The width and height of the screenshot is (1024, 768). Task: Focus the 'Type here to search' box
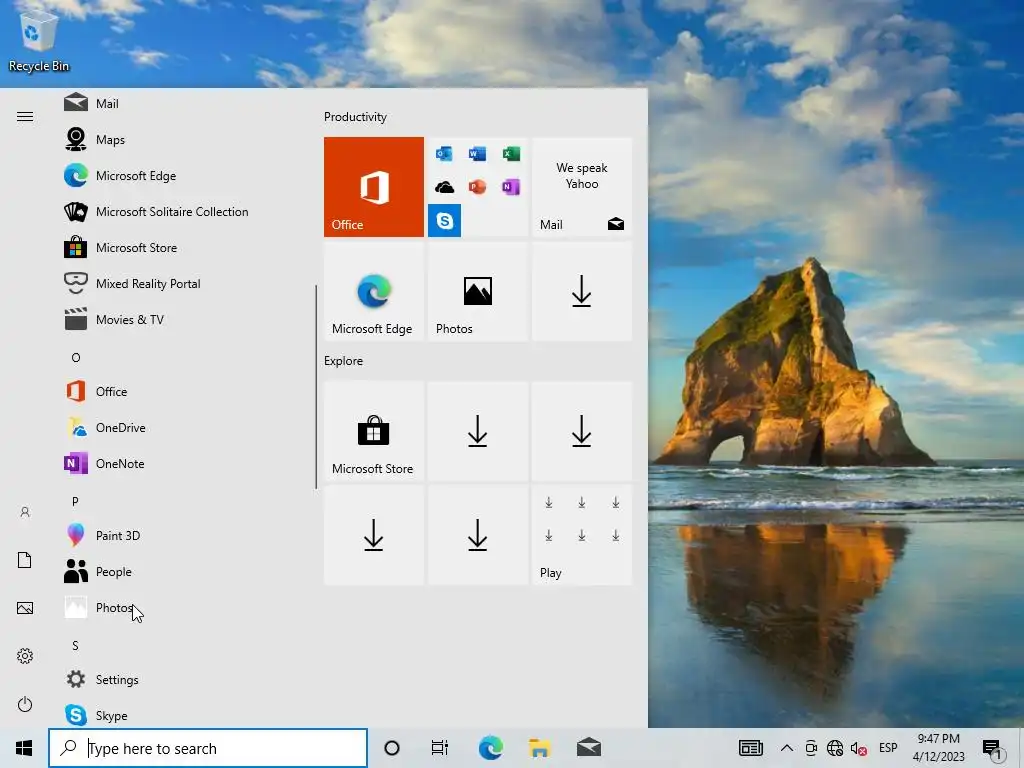[x=208, y=748]
